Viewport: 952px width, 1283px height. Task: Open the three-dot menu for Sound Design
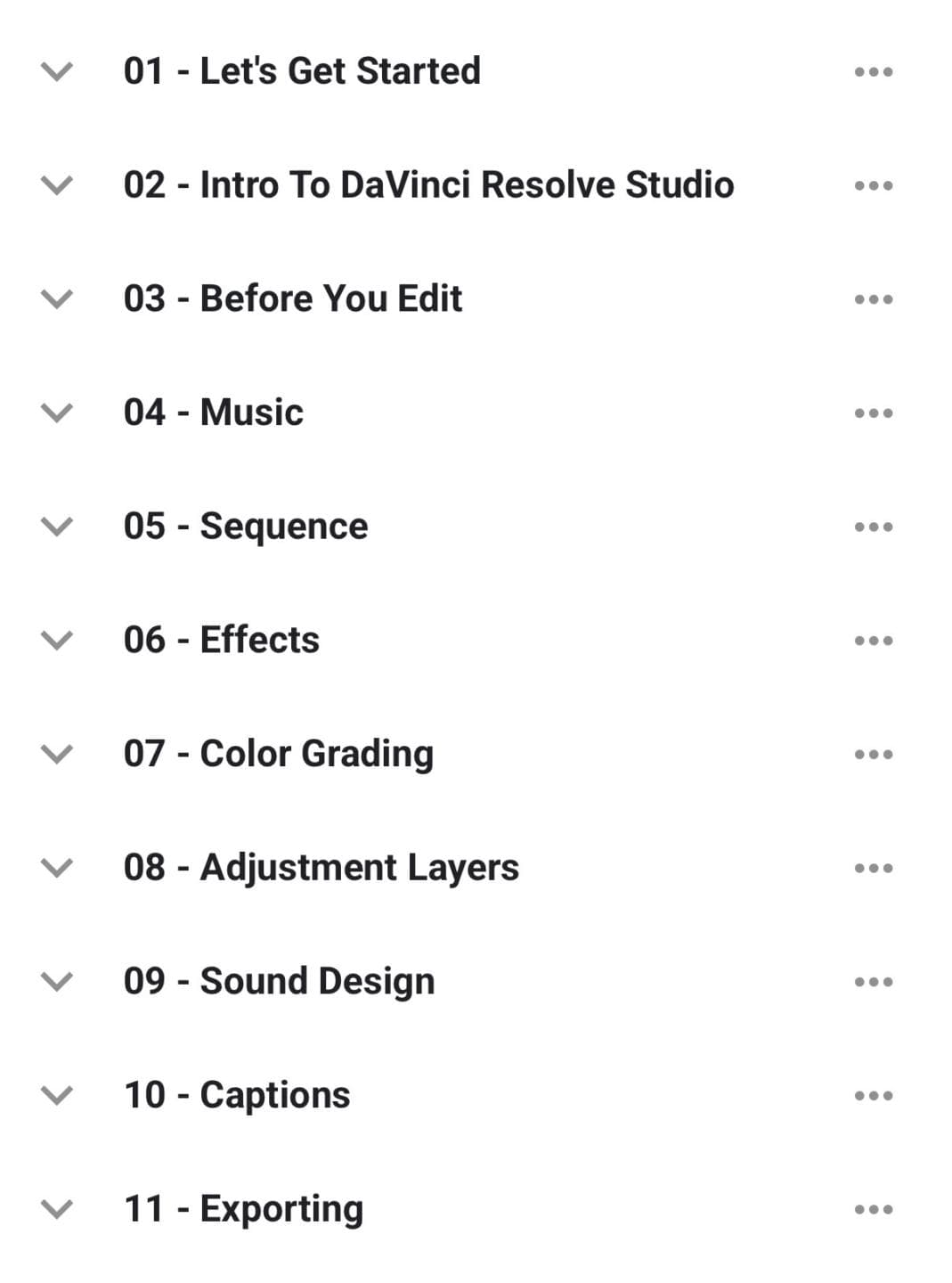[x=873, y=982]
